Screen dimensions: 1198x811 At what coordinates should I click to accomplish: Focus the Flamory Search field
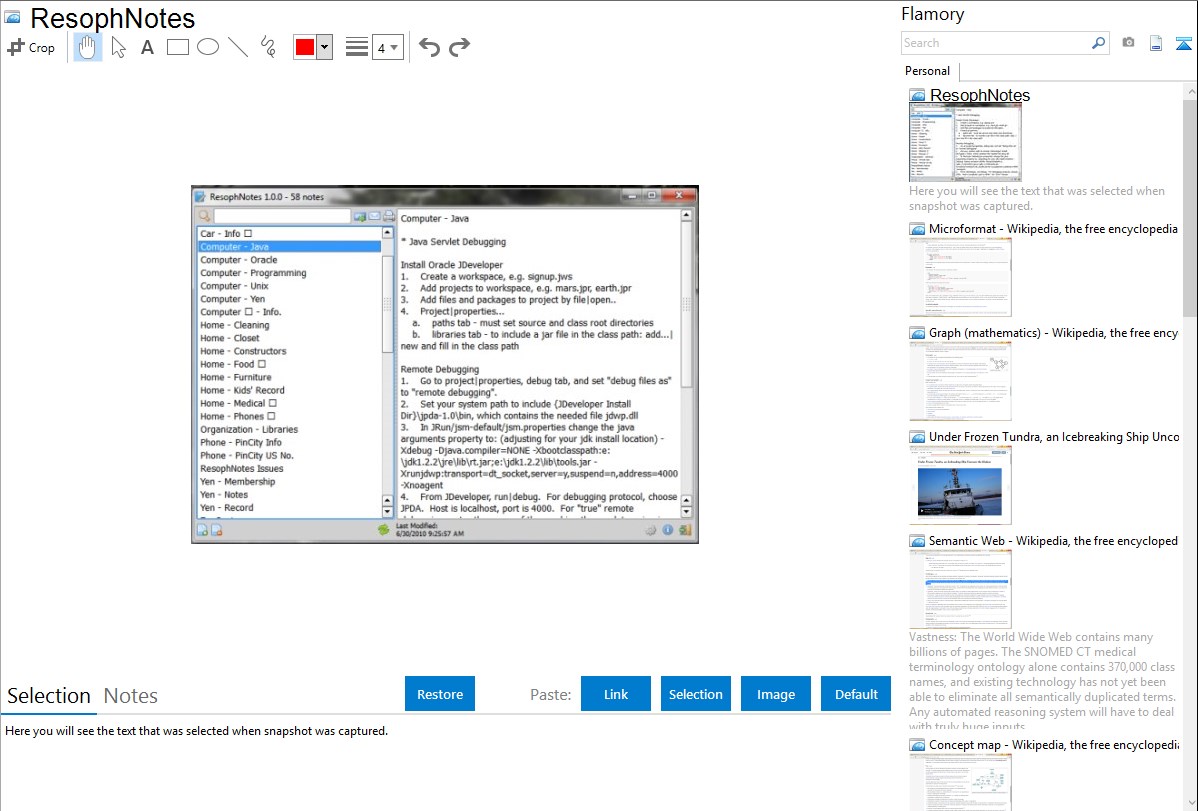pos(996,43)
